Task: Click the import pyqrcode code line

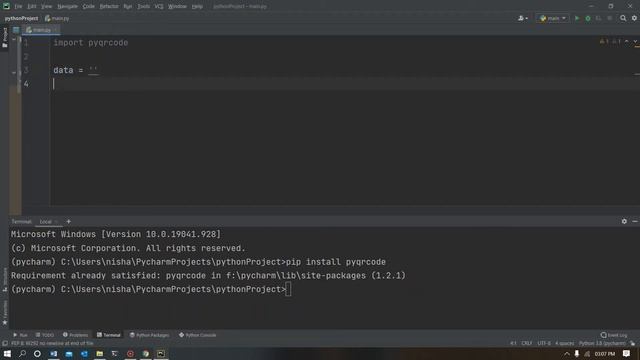Action: (x=91, y=43)
